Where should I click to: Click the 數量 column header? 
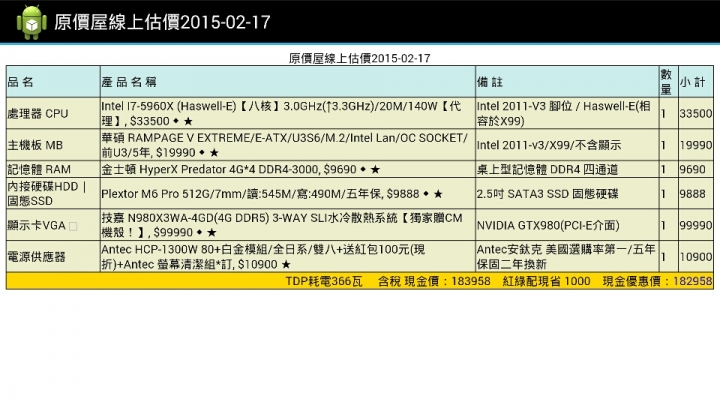click(x=669, y=82)
